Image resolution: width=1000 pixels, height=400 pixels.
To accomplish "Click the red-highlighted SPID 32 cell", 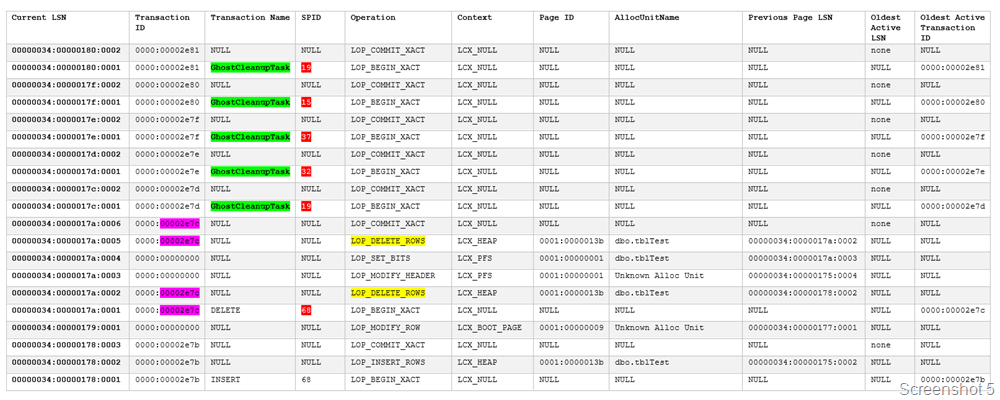I will pyautogui.click(x=306, y=172).
